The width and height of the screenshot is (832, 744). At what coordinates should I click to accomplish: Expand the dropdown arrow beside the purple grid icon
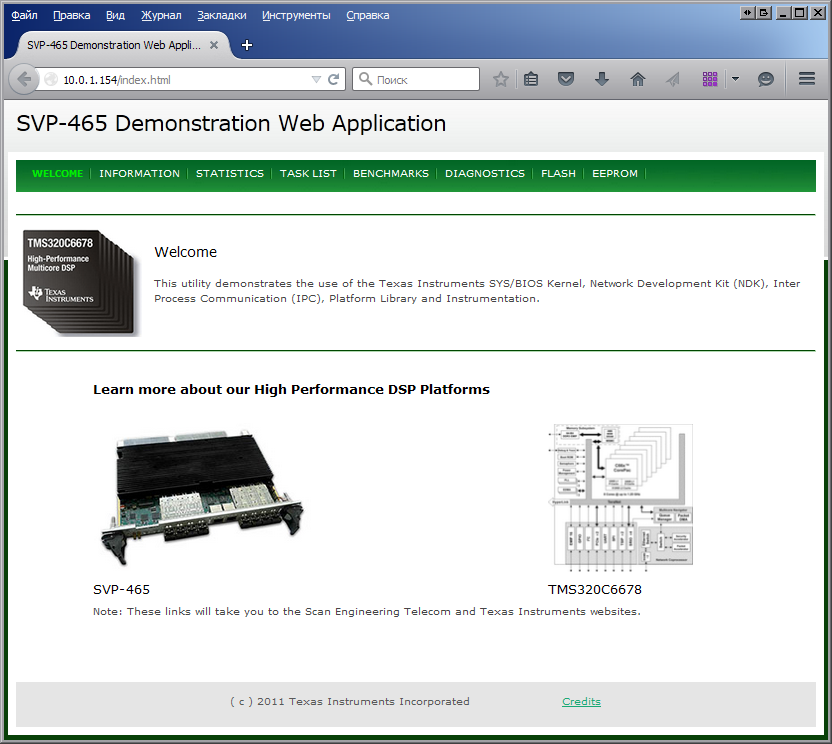click(x=735, y=79)
